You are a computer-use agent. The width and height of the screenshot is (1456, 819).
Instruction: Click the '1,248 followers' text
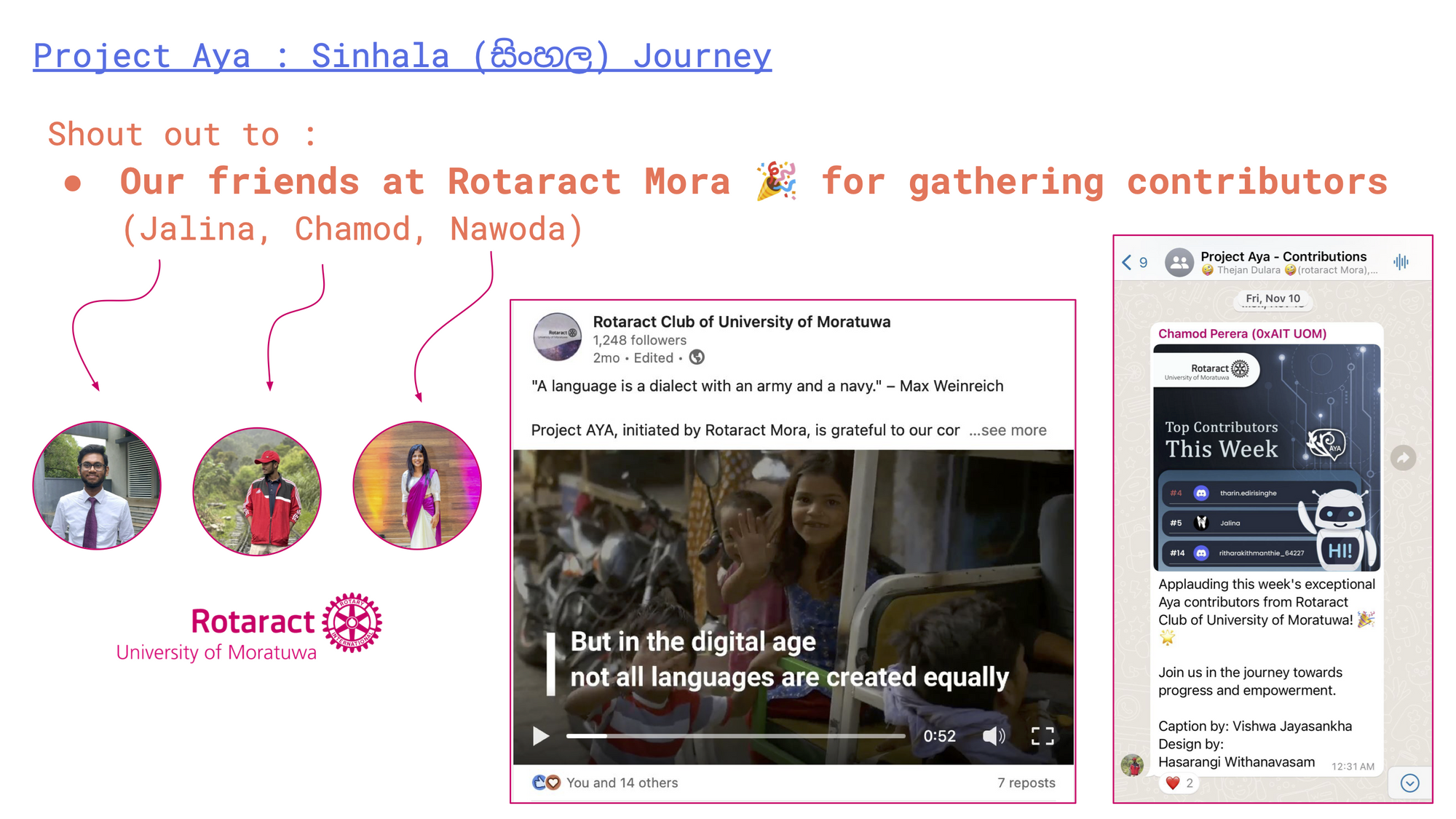639,340
